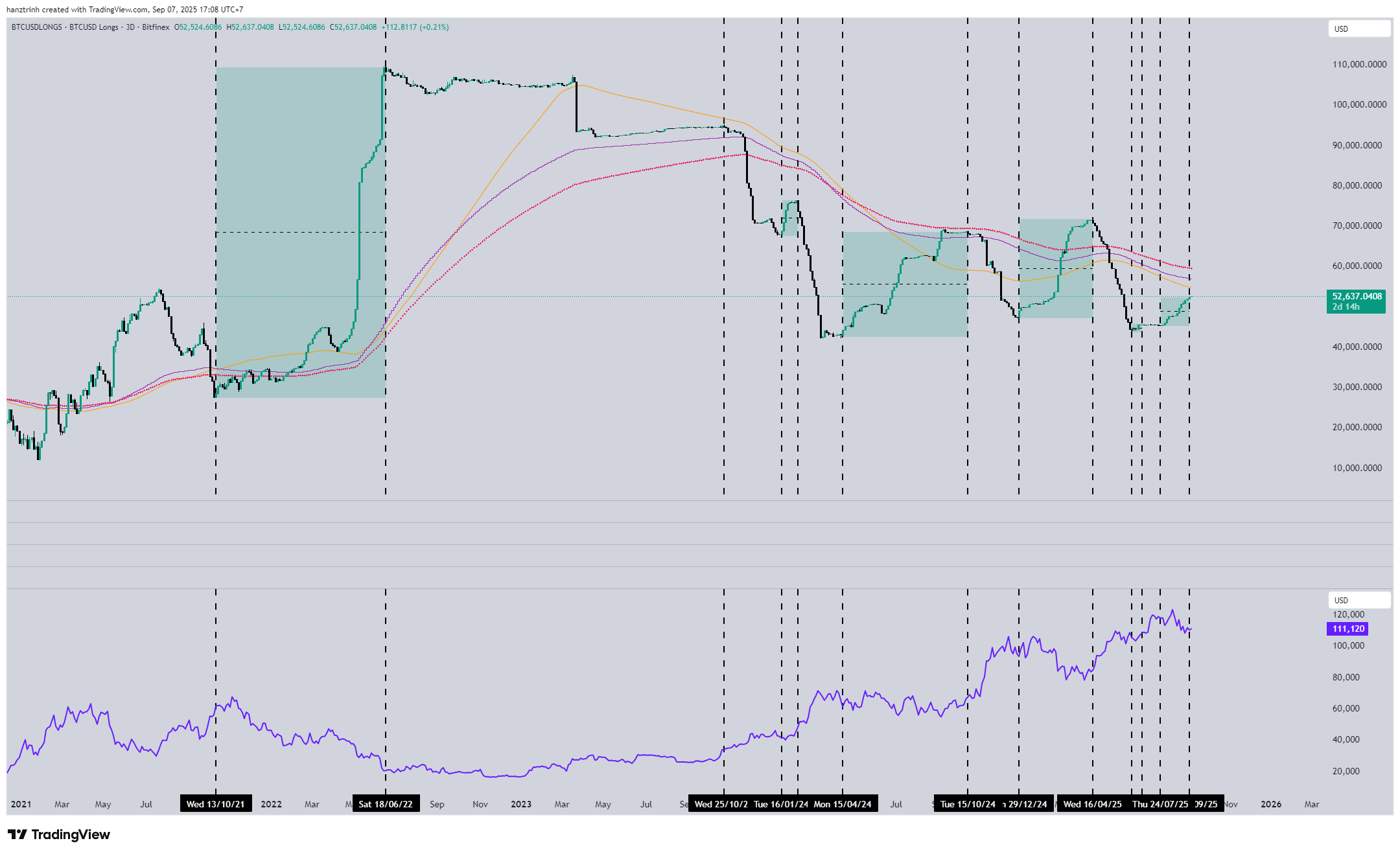Image resolution: width=1400 pixels, height=854 pixels.
Task: Open the USD currency selector on main chart
Action: (1358, 29)
